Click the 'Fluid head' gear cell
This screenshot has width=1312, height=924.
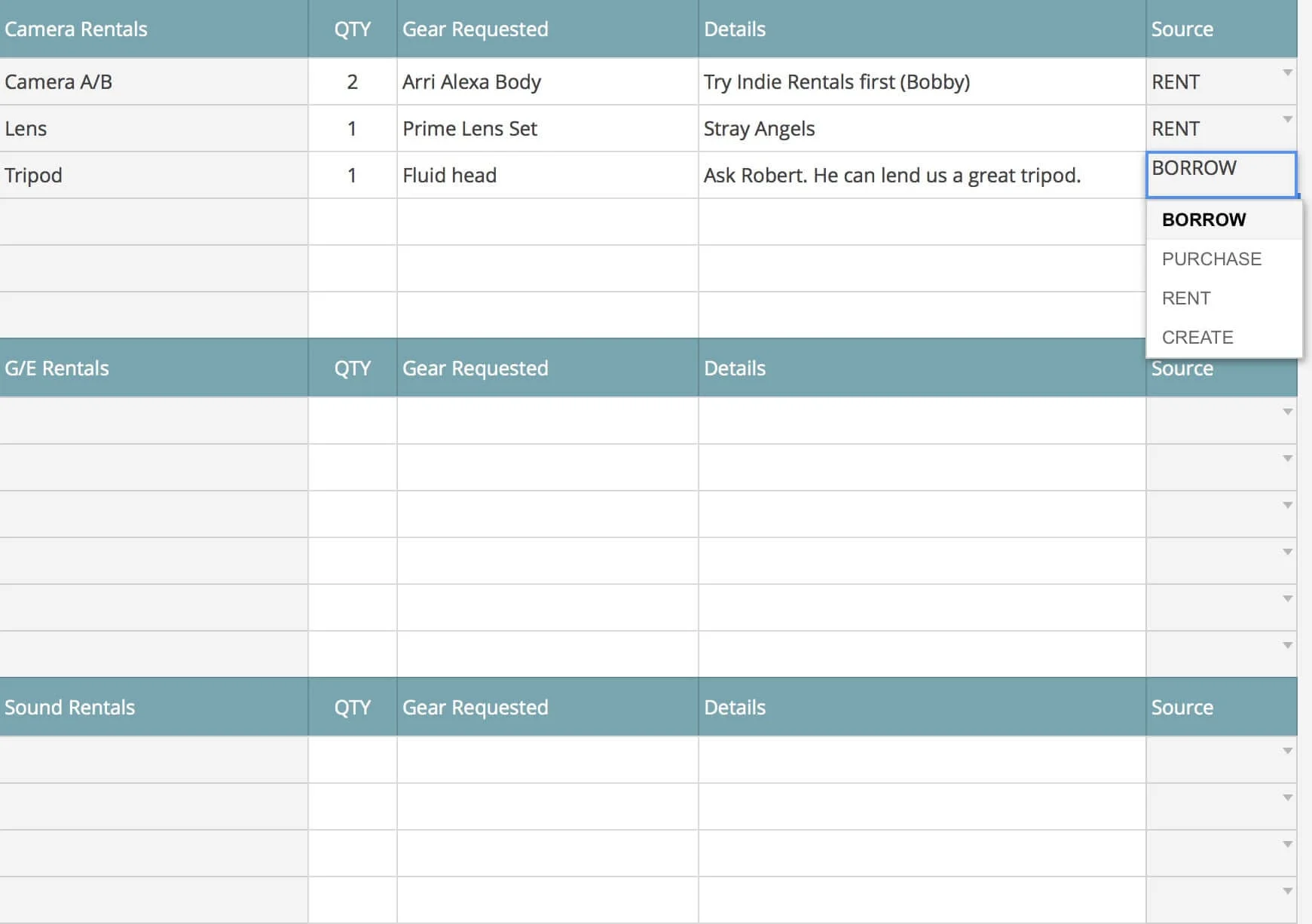547,175
